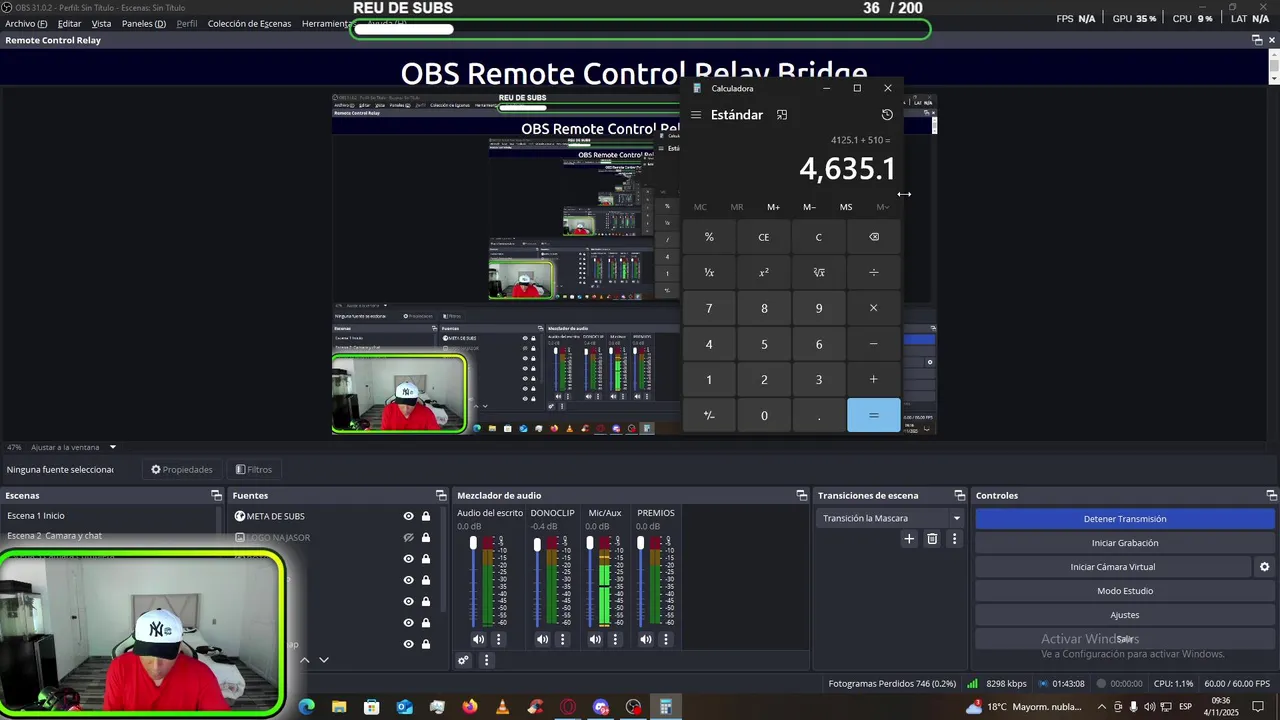Float the Escenas dock panel
Screen dimensions: 1280x720
click(216, 495)
